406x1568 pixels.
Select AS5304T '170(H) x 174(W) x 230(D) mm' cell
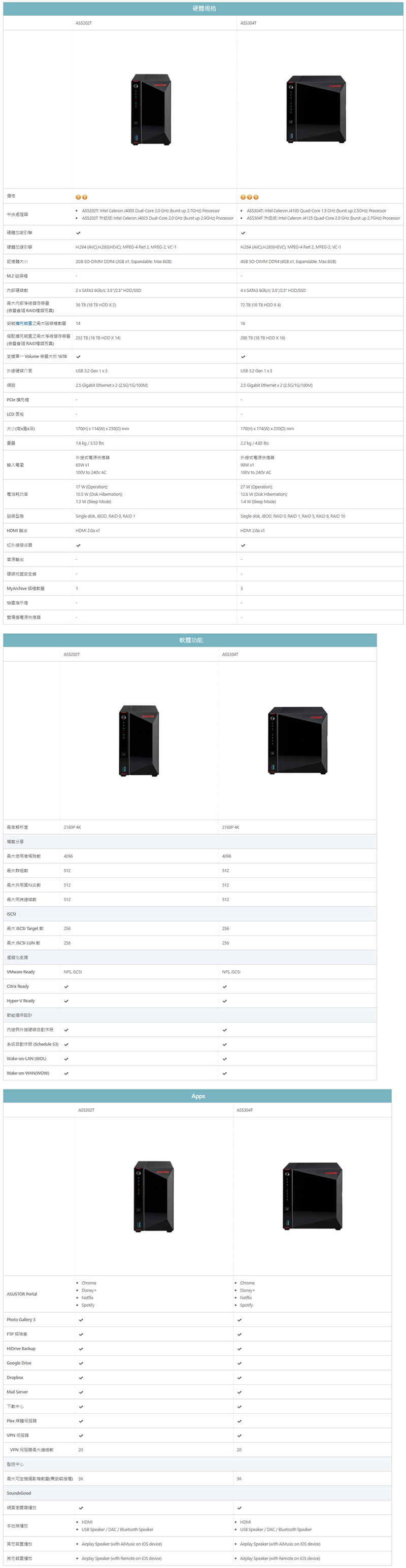[267, 428]
